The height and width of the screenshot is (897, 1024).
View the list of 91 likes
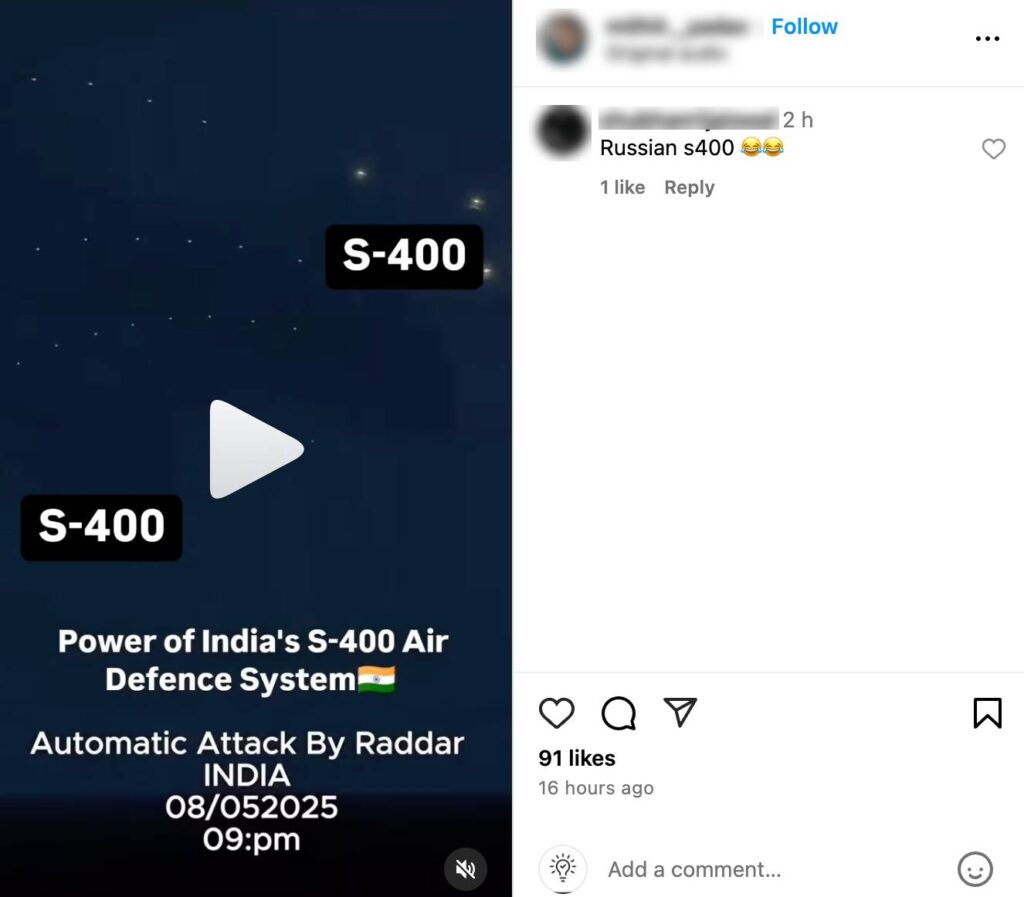click(577, 758)
